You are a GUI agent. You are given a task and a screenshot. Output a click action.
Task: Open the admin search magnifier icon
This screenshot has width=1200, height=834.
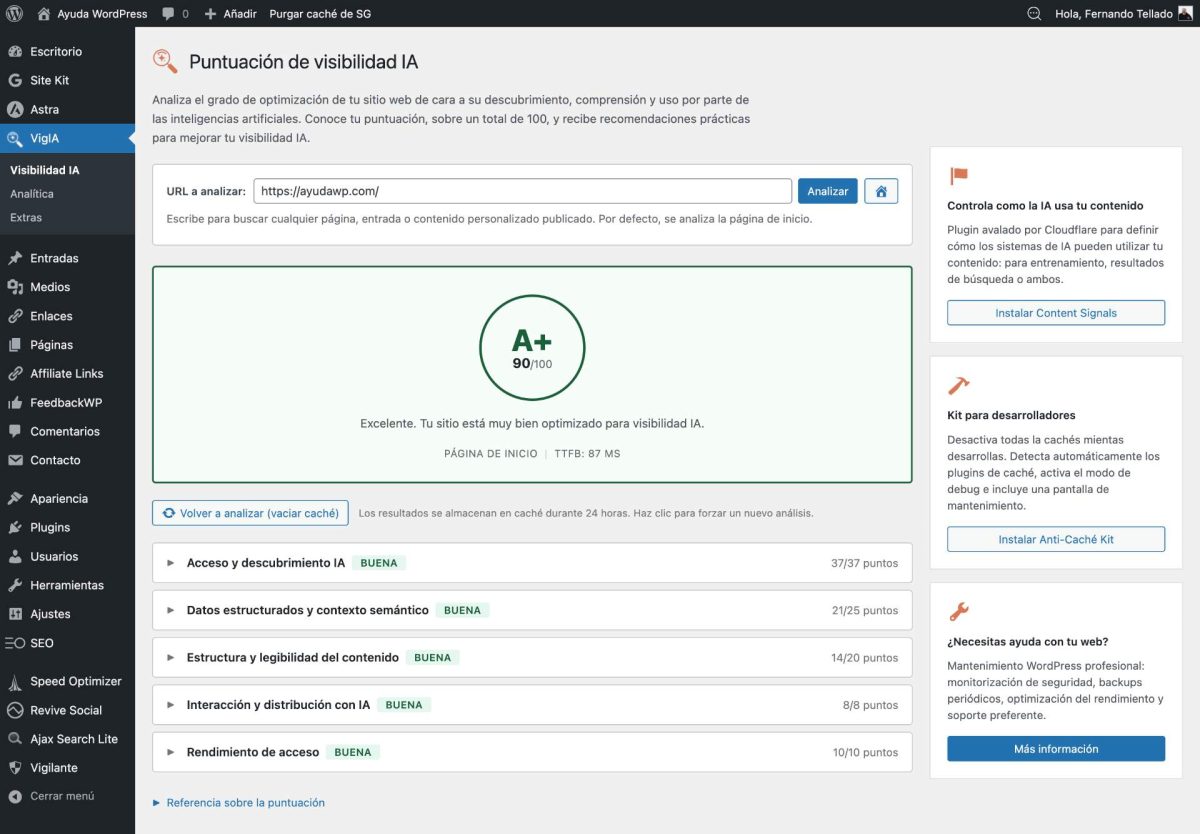pyautogui.click(x=1034, y=13)
